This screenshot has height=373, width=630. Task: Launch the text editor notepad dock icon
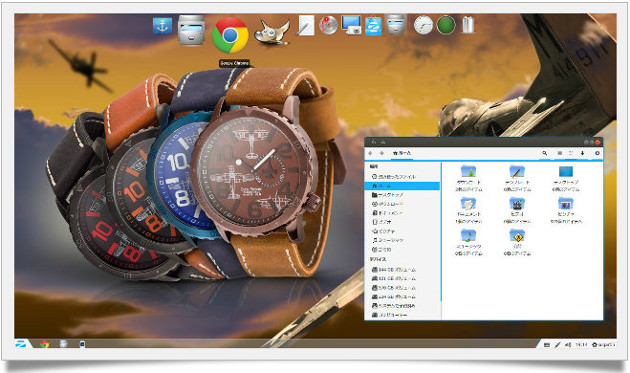[x=305, y=25]
